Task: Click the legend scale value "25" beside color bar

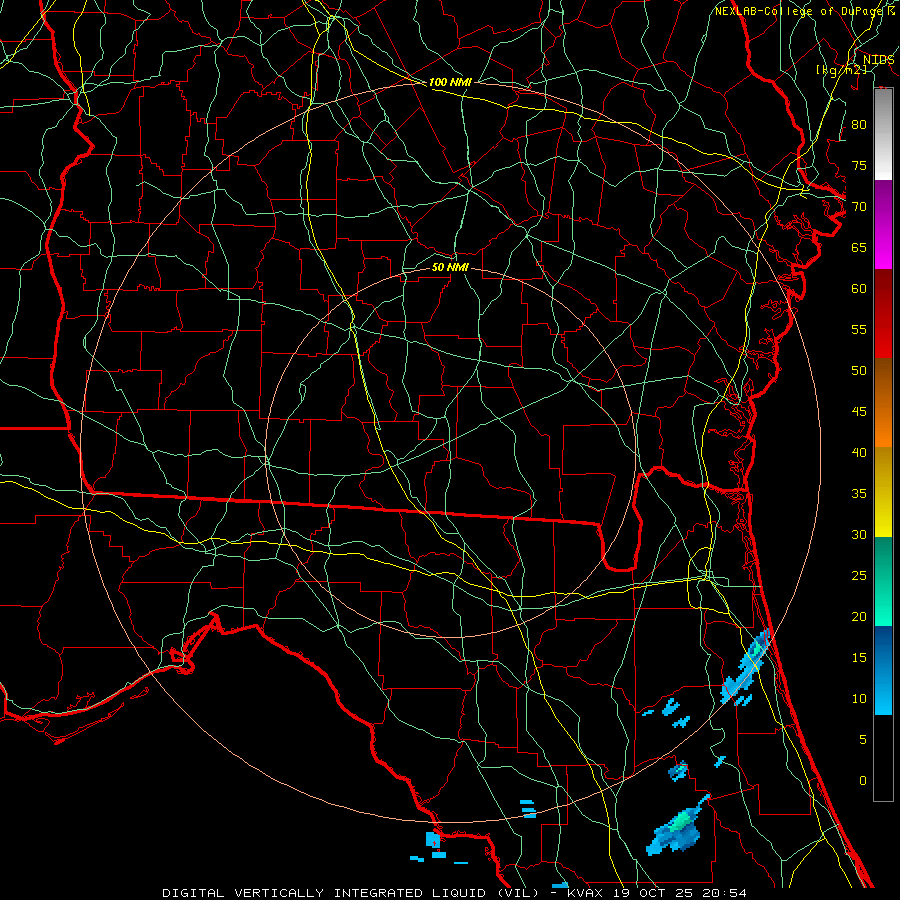Action: click(x=859, y=575)
